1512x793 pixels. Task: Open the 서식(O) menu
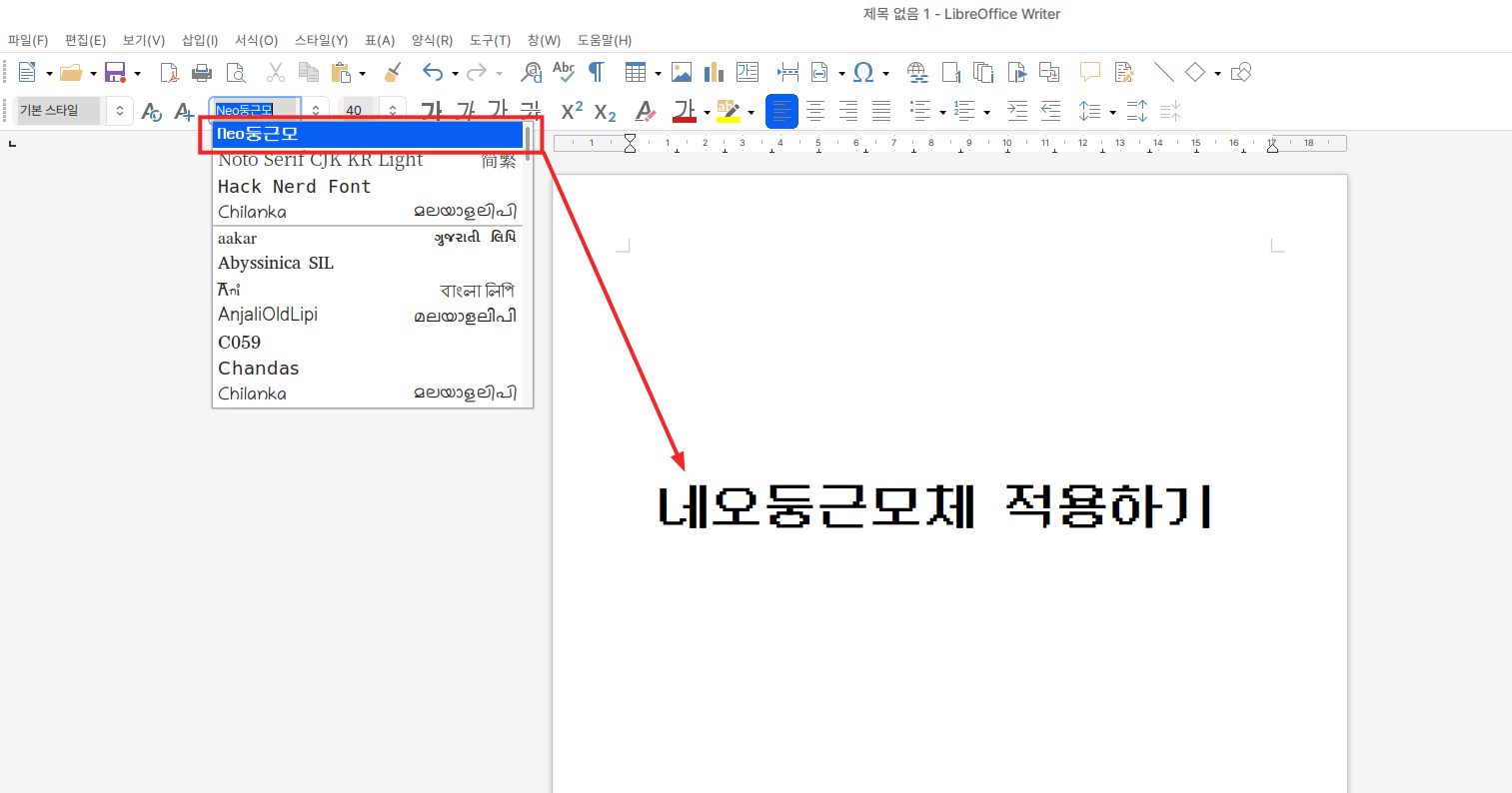[256, 40]
